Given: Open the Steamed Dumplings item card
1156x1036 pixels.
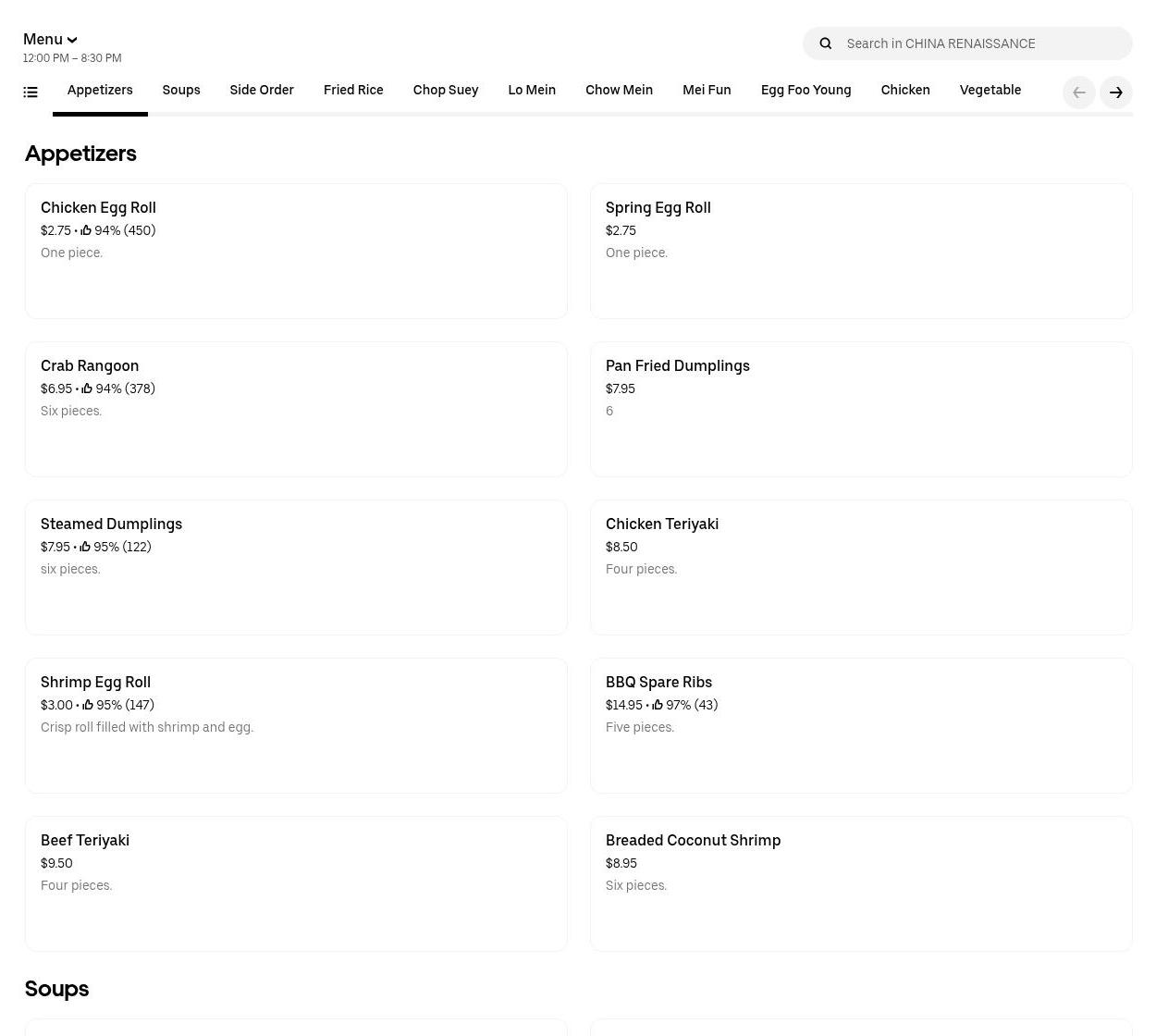Looking at the screenshot, I should pos(296,567).
